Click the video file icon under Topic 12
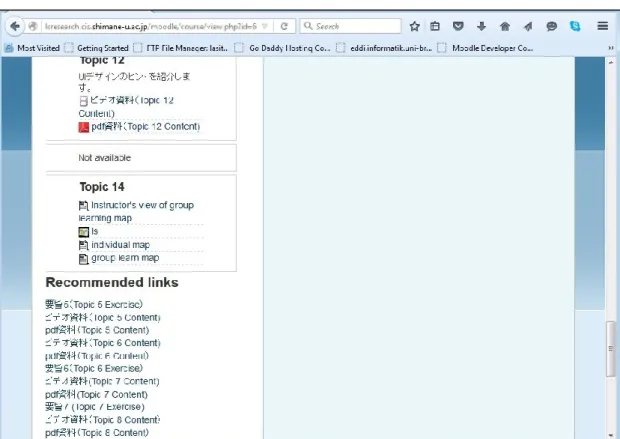 [83, 101]
